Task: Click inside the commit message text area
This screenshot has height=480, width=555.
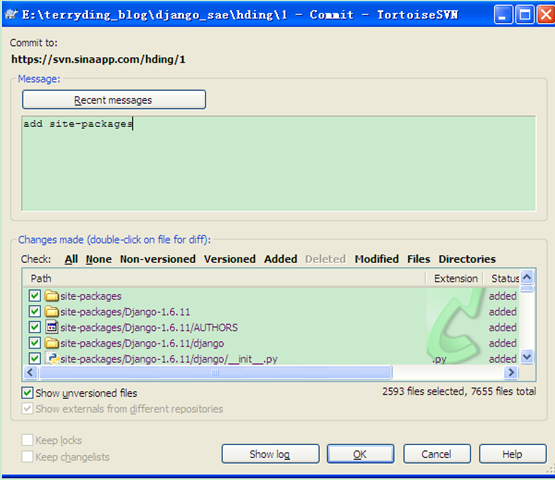Action: click(x=279, y=164)
